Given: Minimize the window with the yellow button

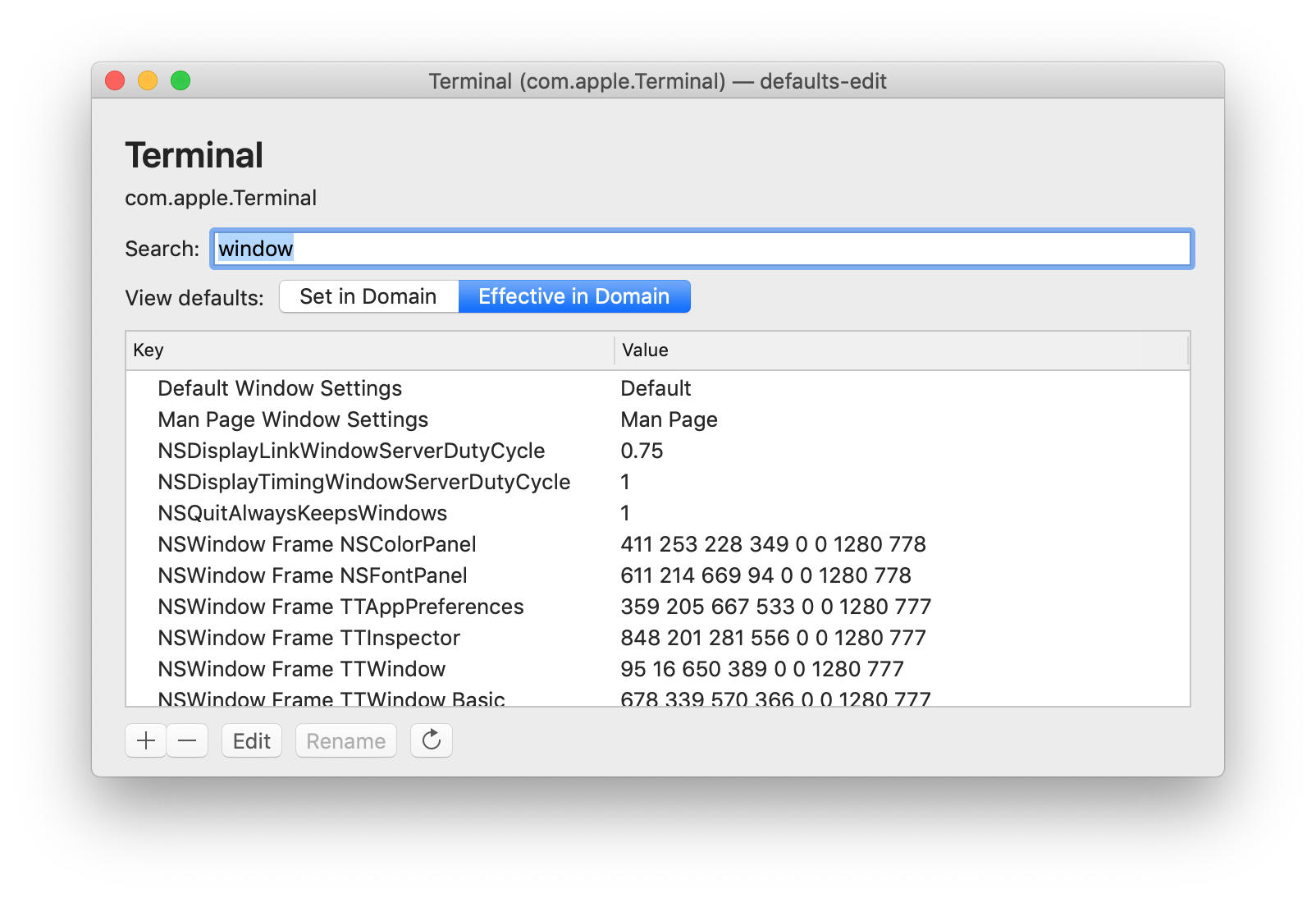Looking at the screenshot, I should tap(148, 80).
